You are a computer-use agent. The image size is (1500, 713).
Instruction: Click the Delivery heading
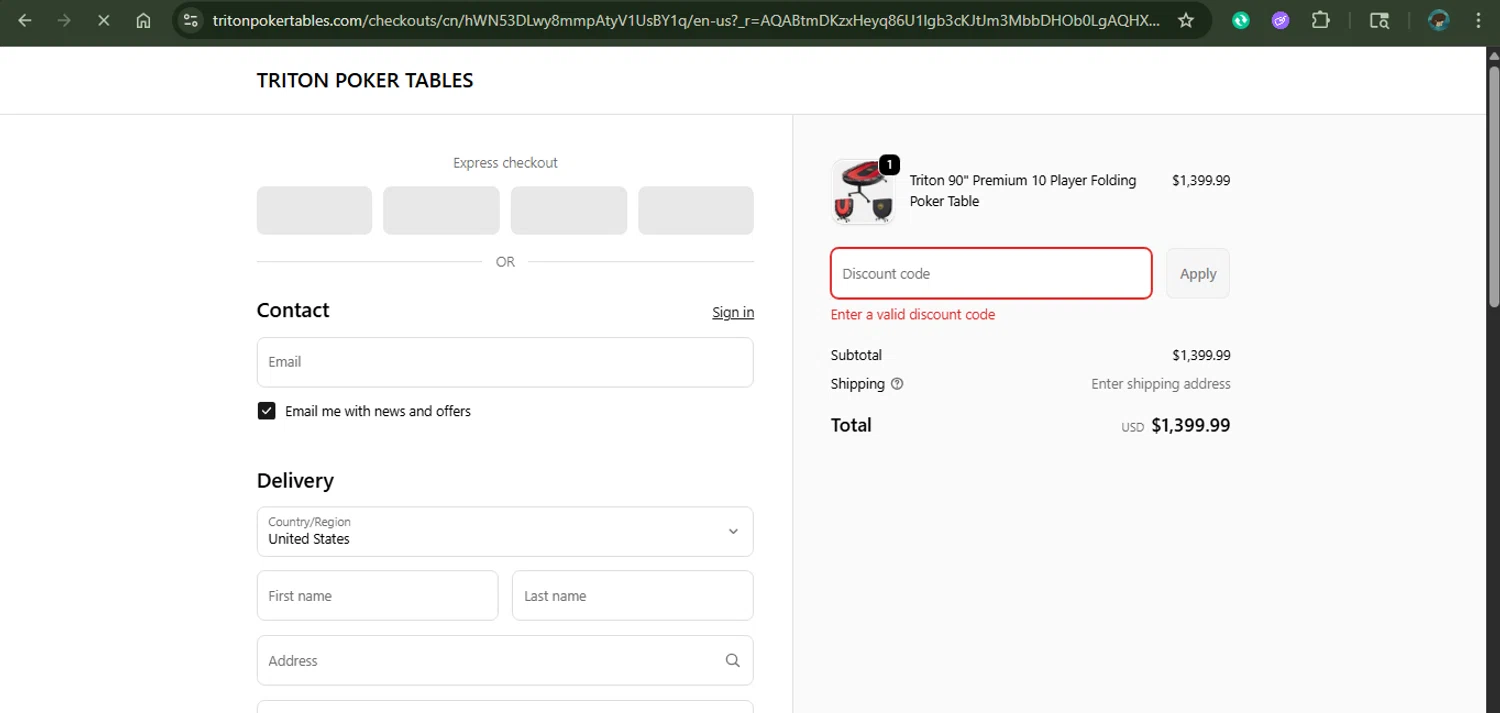295,481
